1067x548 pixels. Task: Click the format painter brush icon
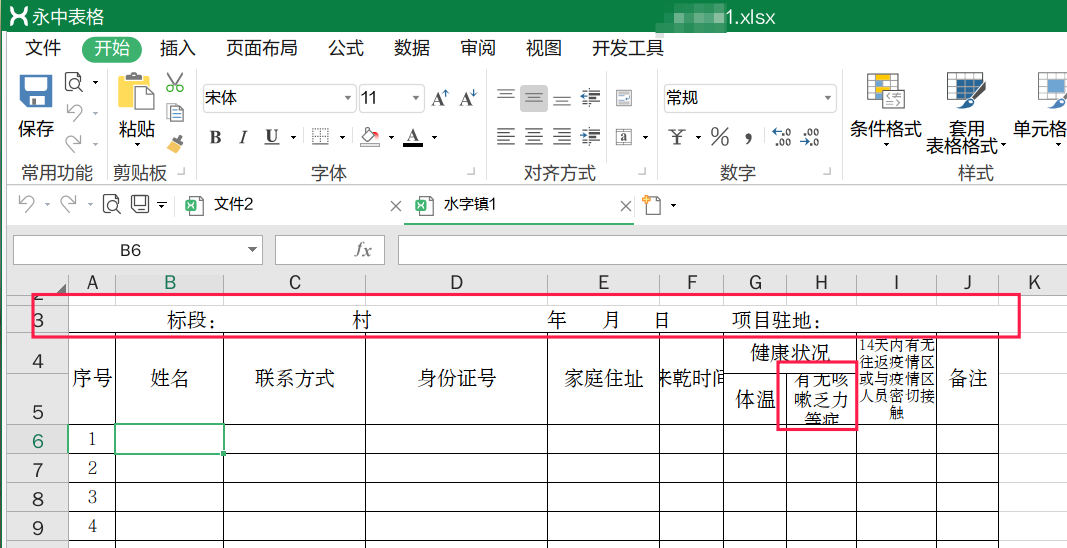[176, 143]
